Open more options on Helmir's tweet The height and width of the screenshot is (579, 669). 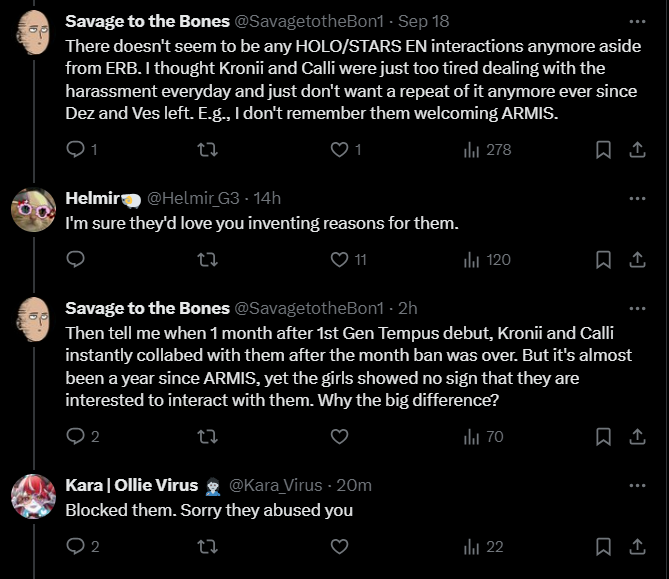[636, 197]
